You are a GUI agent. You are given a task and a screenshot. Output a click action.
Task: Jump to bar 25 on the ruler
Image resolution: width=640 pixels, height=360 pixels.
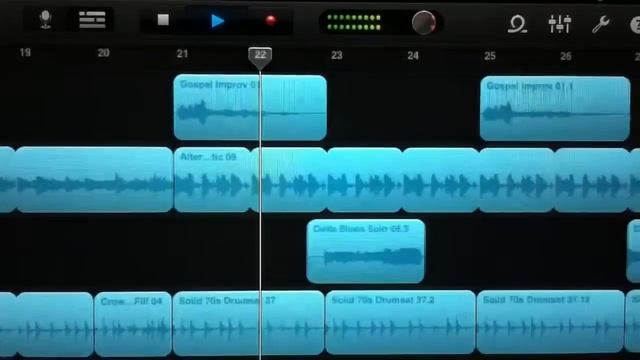click(490, 56)
